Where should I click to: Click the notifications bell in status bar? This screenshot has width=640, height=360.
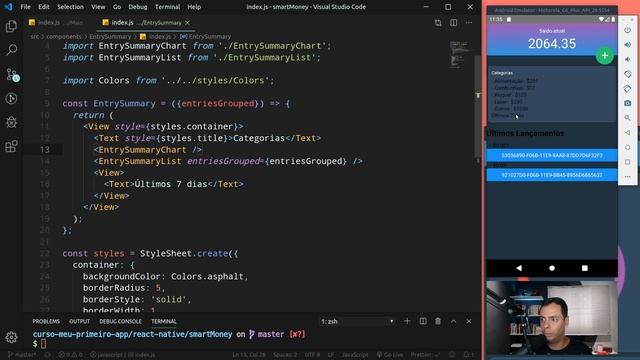(x=469, y=355)
